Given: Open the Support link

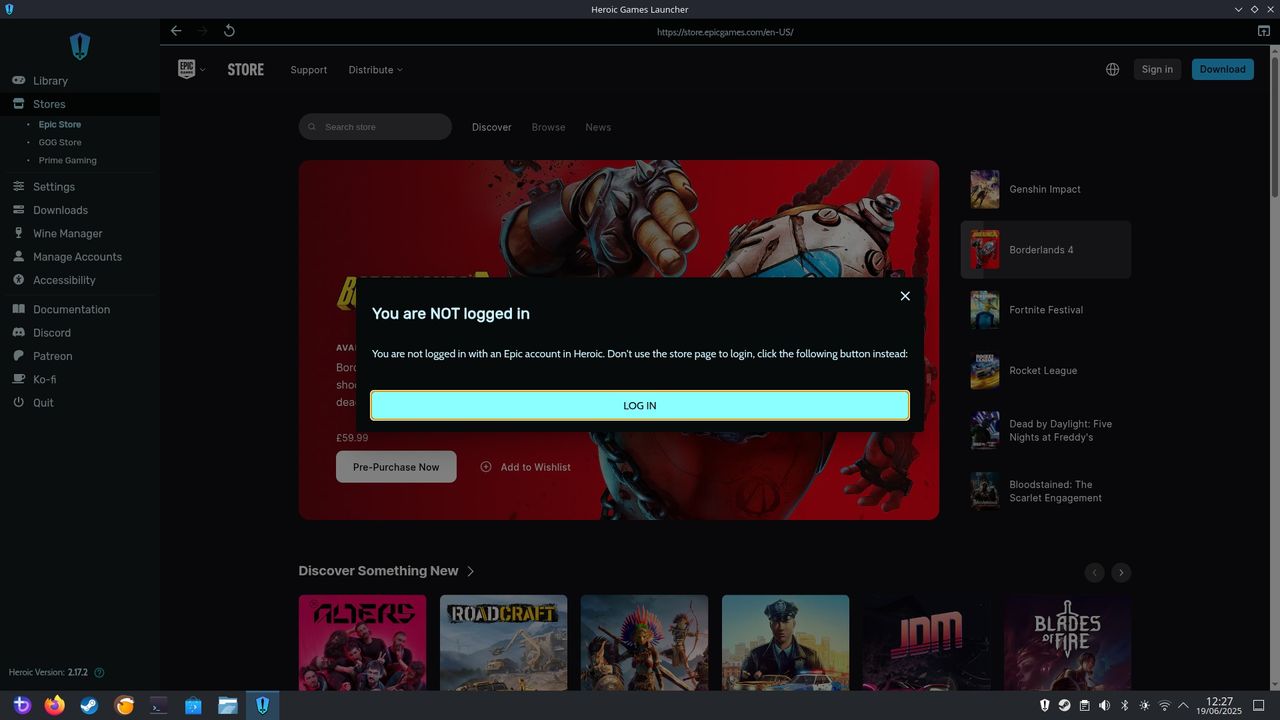Looking at the screenshot, I should click(309, 70).
